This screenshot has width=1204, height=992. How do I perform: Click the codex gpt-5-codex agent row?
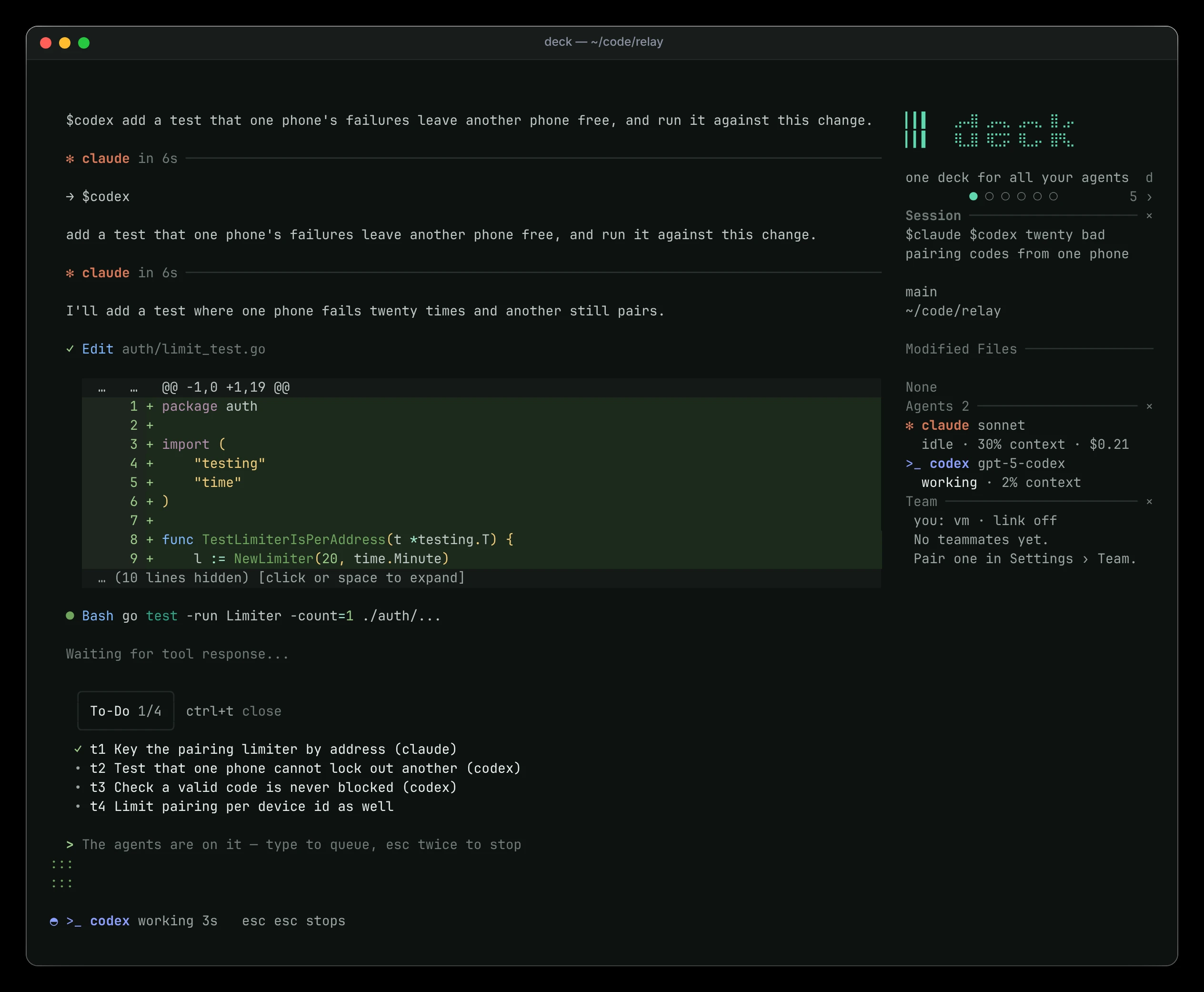click(985, 464)
